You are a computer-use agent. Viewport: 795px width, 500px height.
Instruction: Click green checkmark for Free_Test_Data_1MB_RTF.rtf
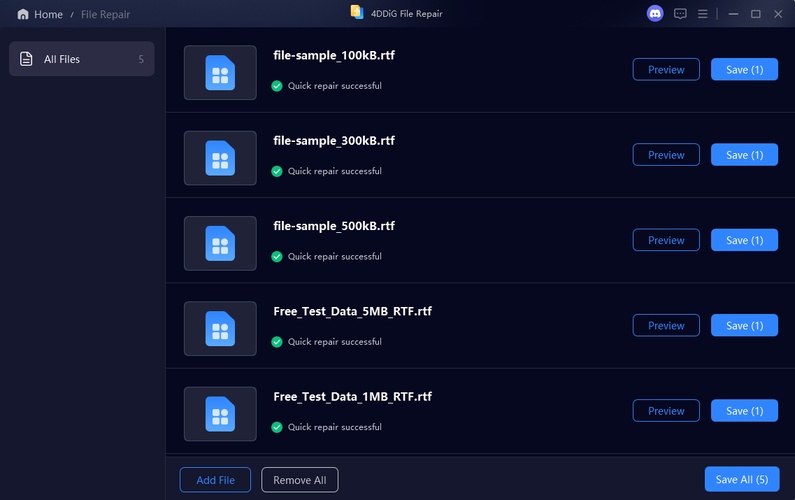(277, 427)
